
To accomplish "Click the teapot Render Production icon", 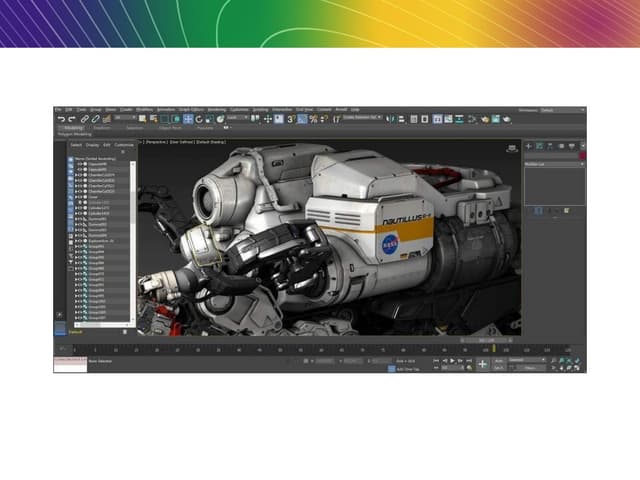I will [x=507, y=118].
